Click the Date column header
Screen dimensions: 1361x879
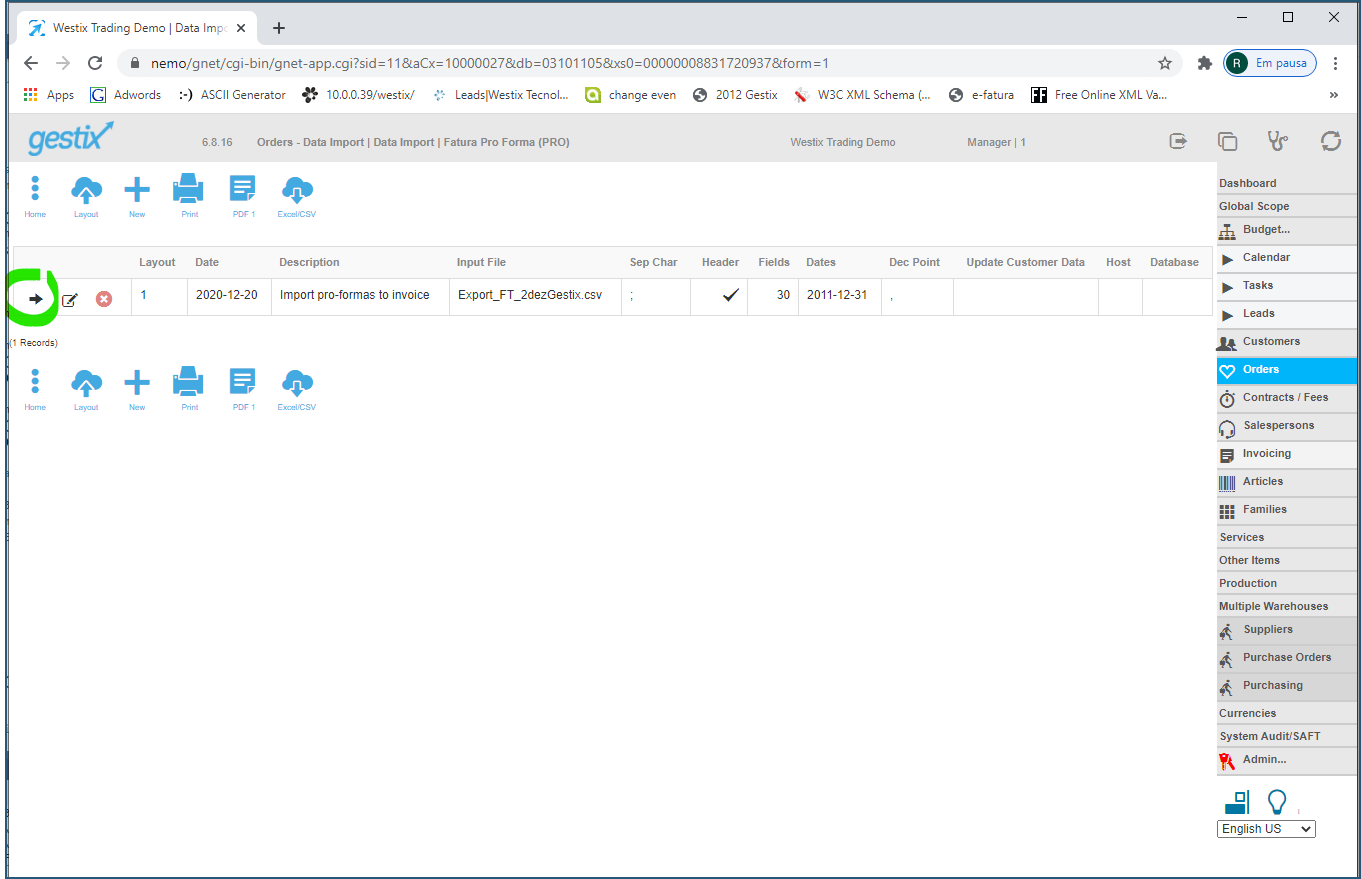(x=207, y=262)
